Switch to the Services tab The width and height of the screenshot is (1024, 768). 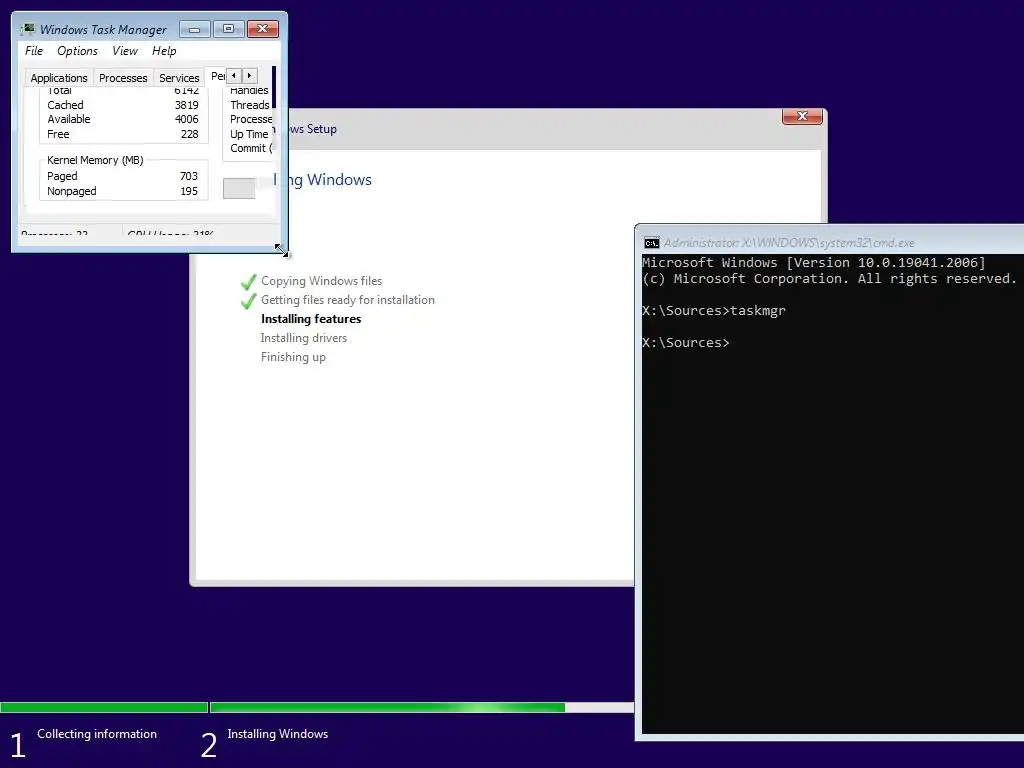coord(179,78)
